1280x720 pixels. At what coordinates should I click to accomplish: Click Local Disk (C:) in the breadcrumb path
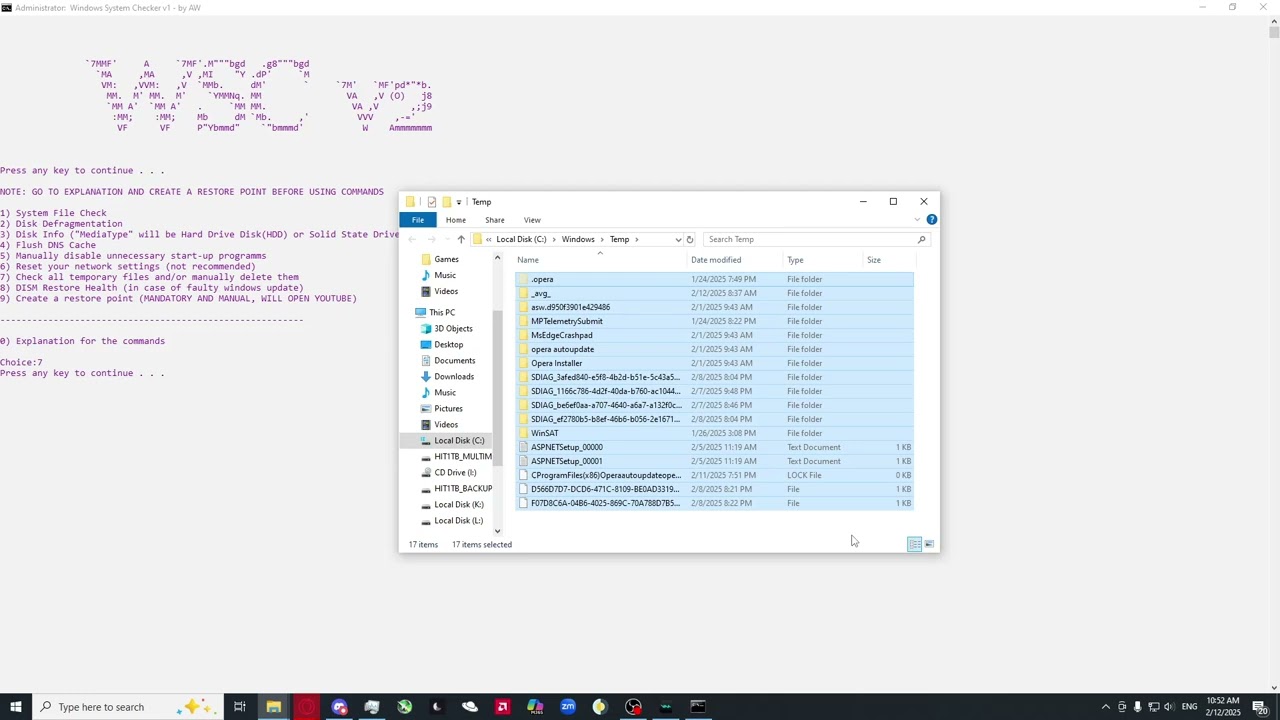[x=521, y=239]
